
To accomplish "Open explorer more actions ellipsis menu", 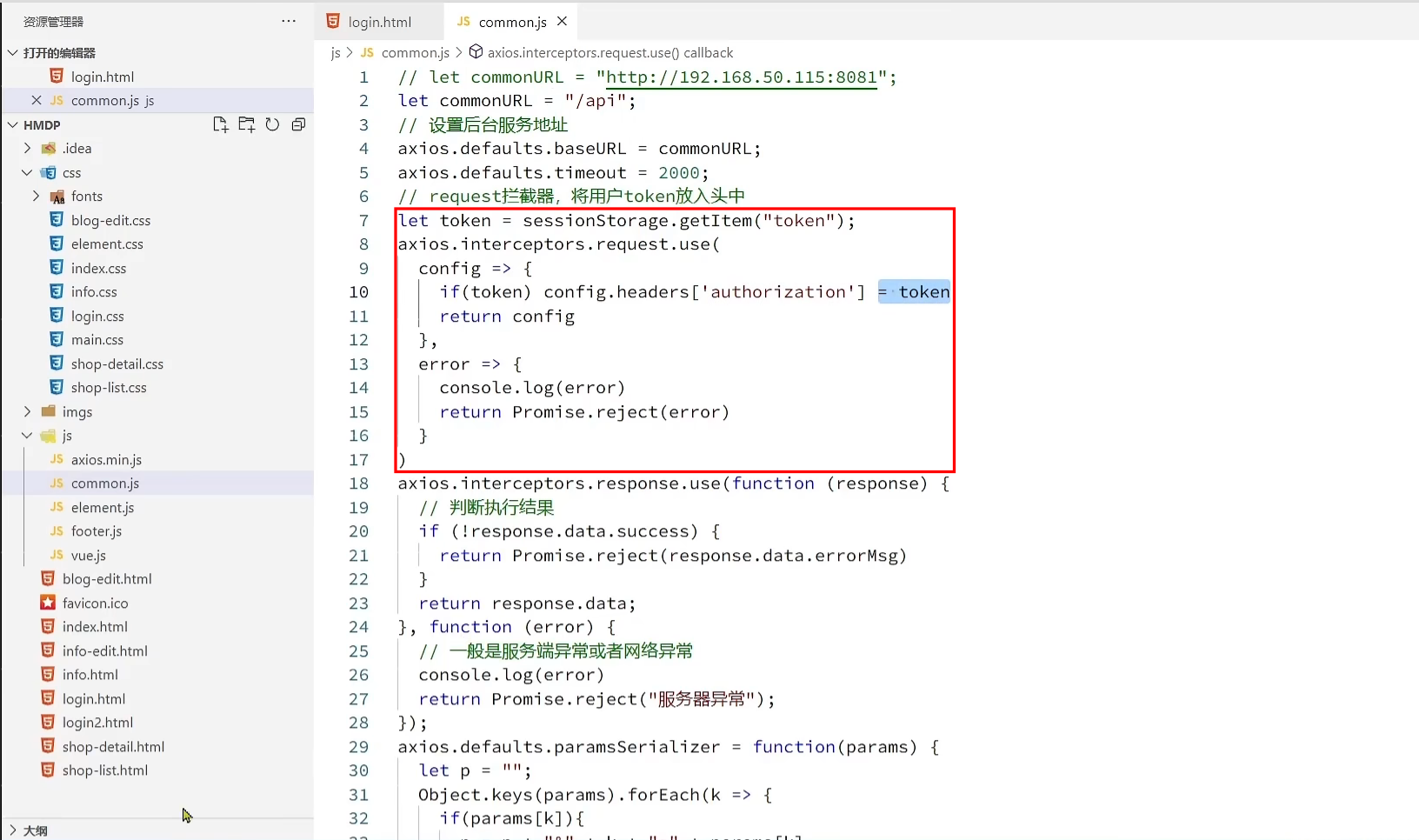I will [x=289, y=21].
